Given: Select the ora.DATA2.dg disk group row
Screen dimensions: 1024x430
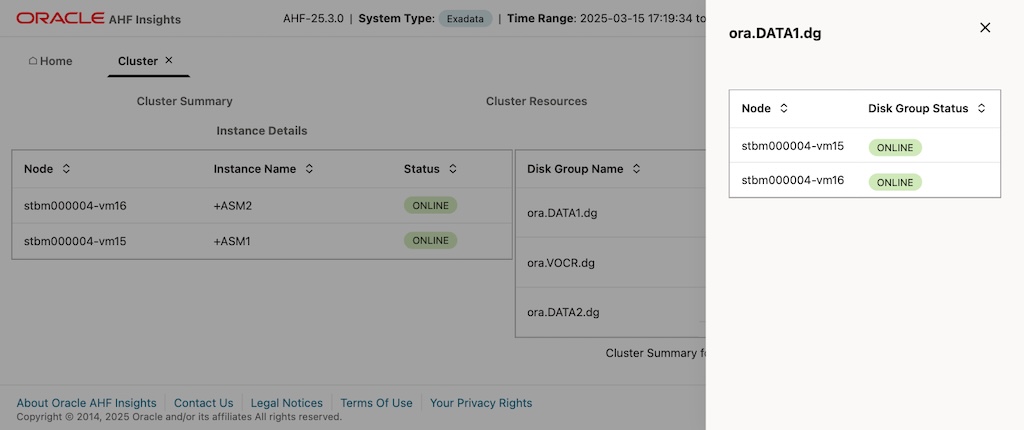Looking at the screenshot, I should click(x=563, y=312).
